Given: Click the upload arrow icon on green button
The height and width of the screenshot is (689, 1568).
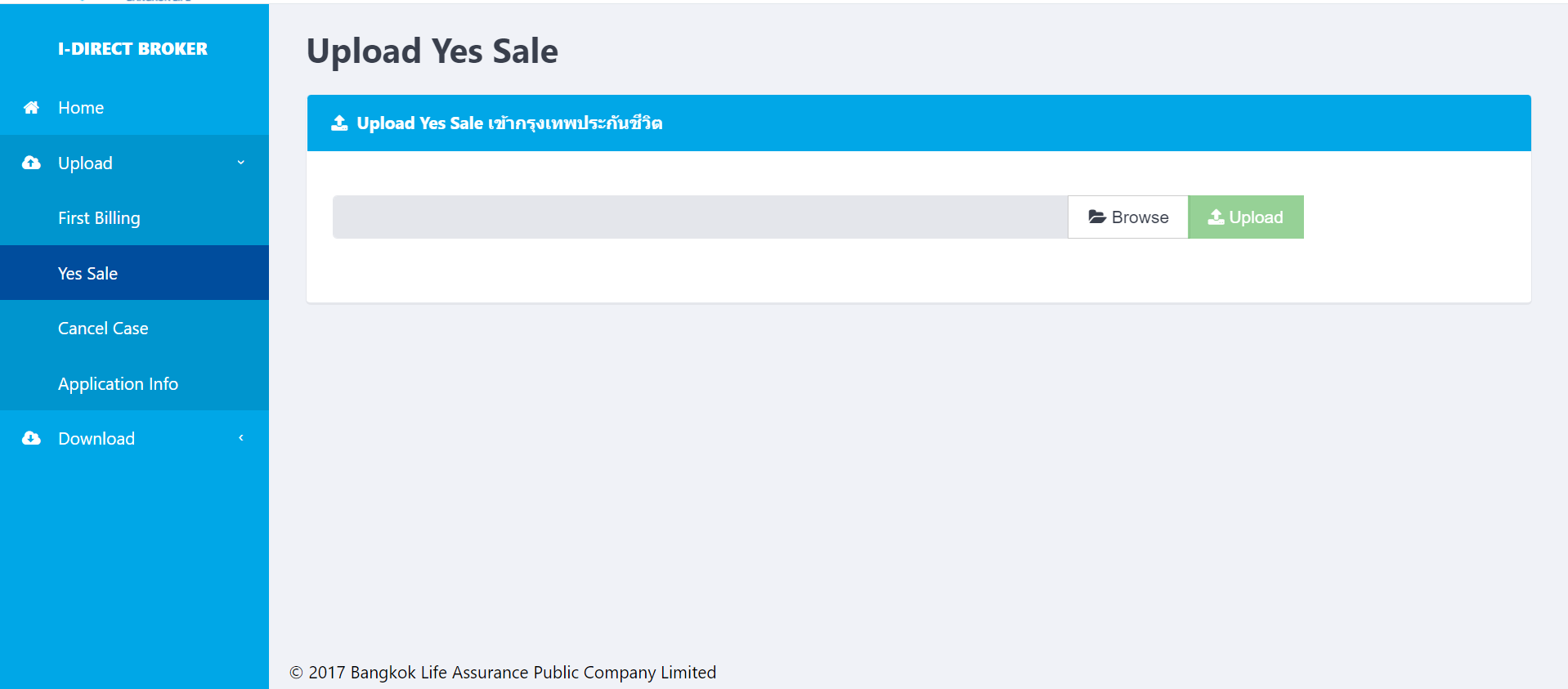Looking at the screenshot, I should (1216, 217).
